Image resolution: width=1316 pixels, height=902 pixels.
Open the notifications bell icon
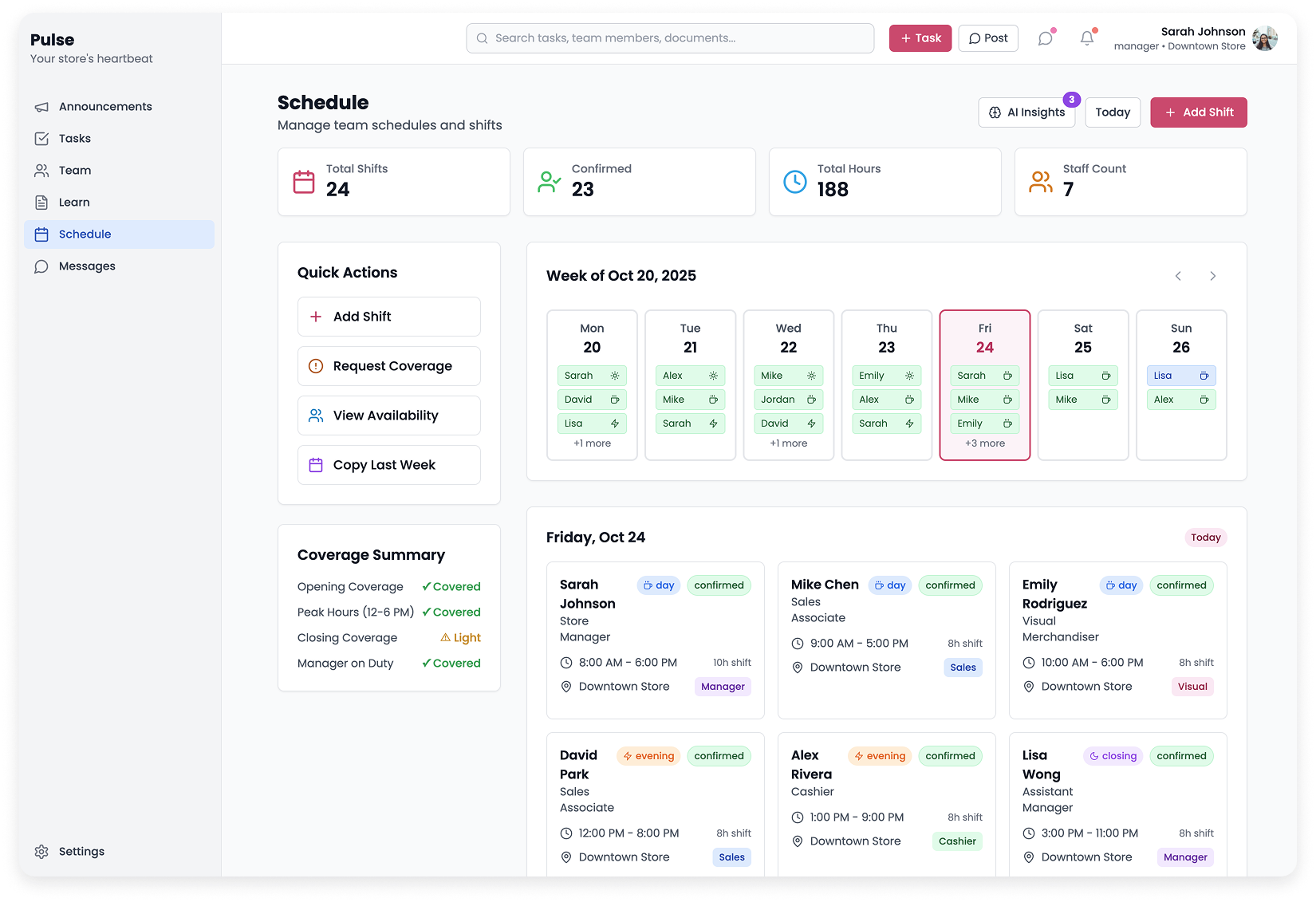(1086, 38)
